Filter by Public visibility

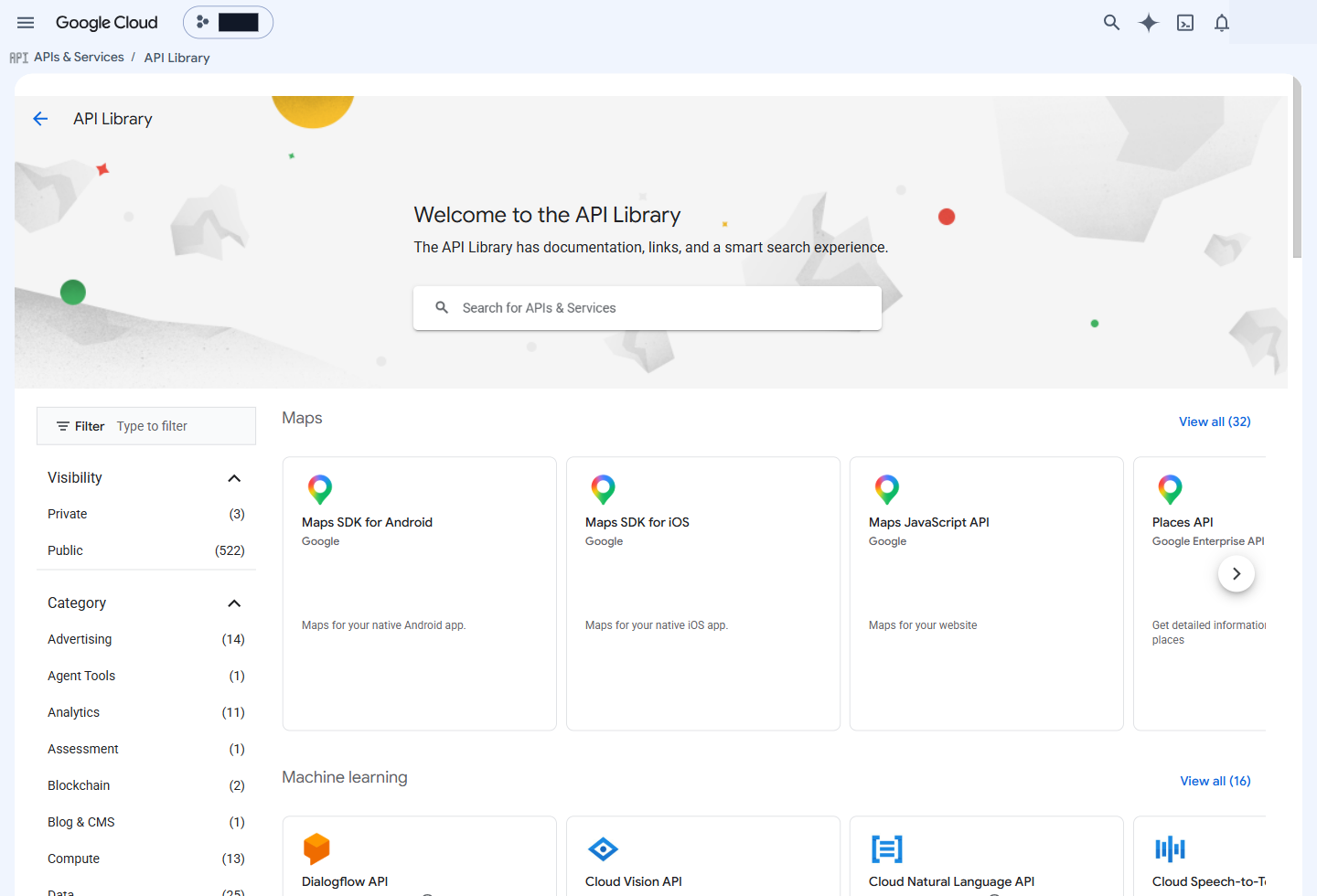coord(146,550)
